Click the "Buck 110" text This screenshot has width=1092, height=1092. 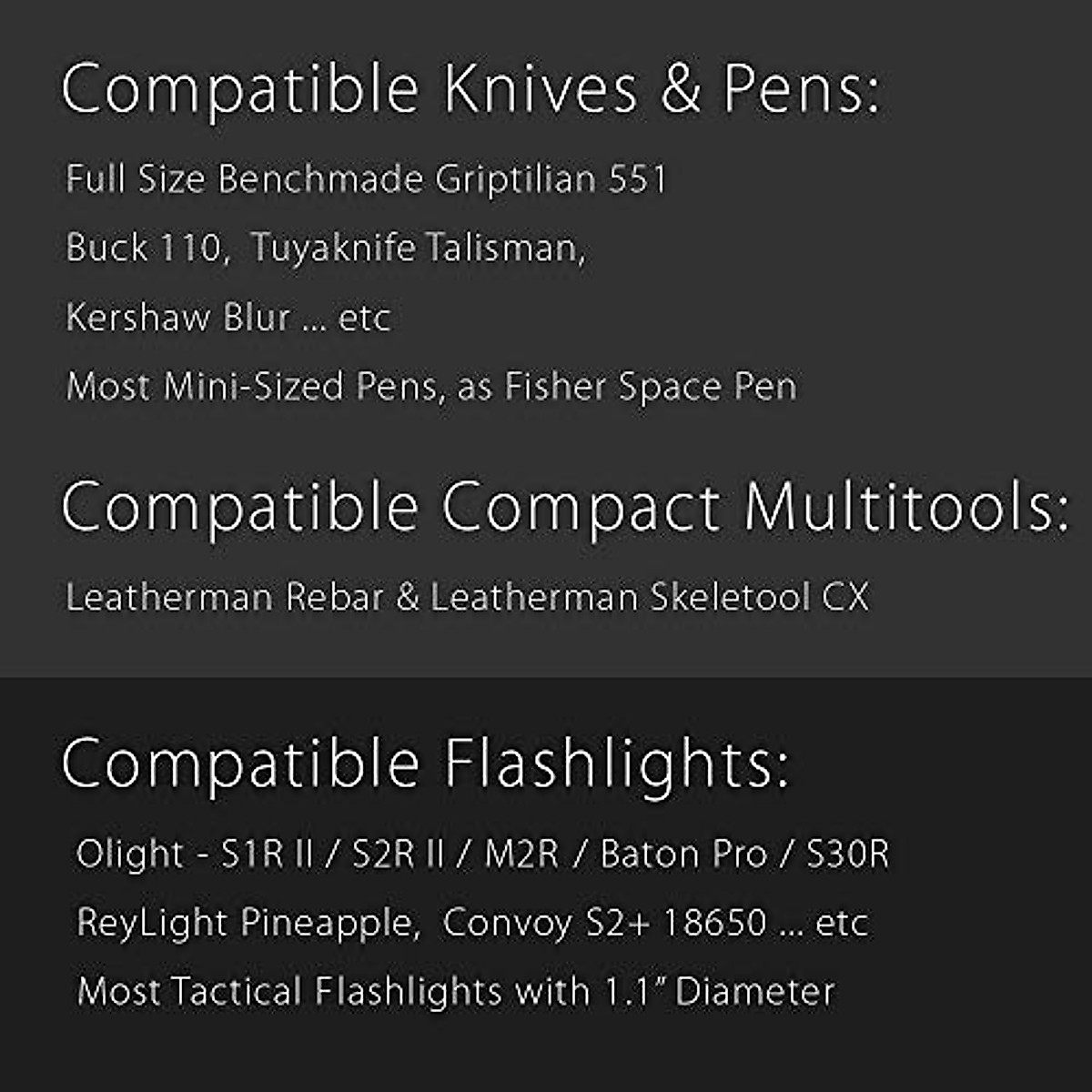(x=144, y=248)
